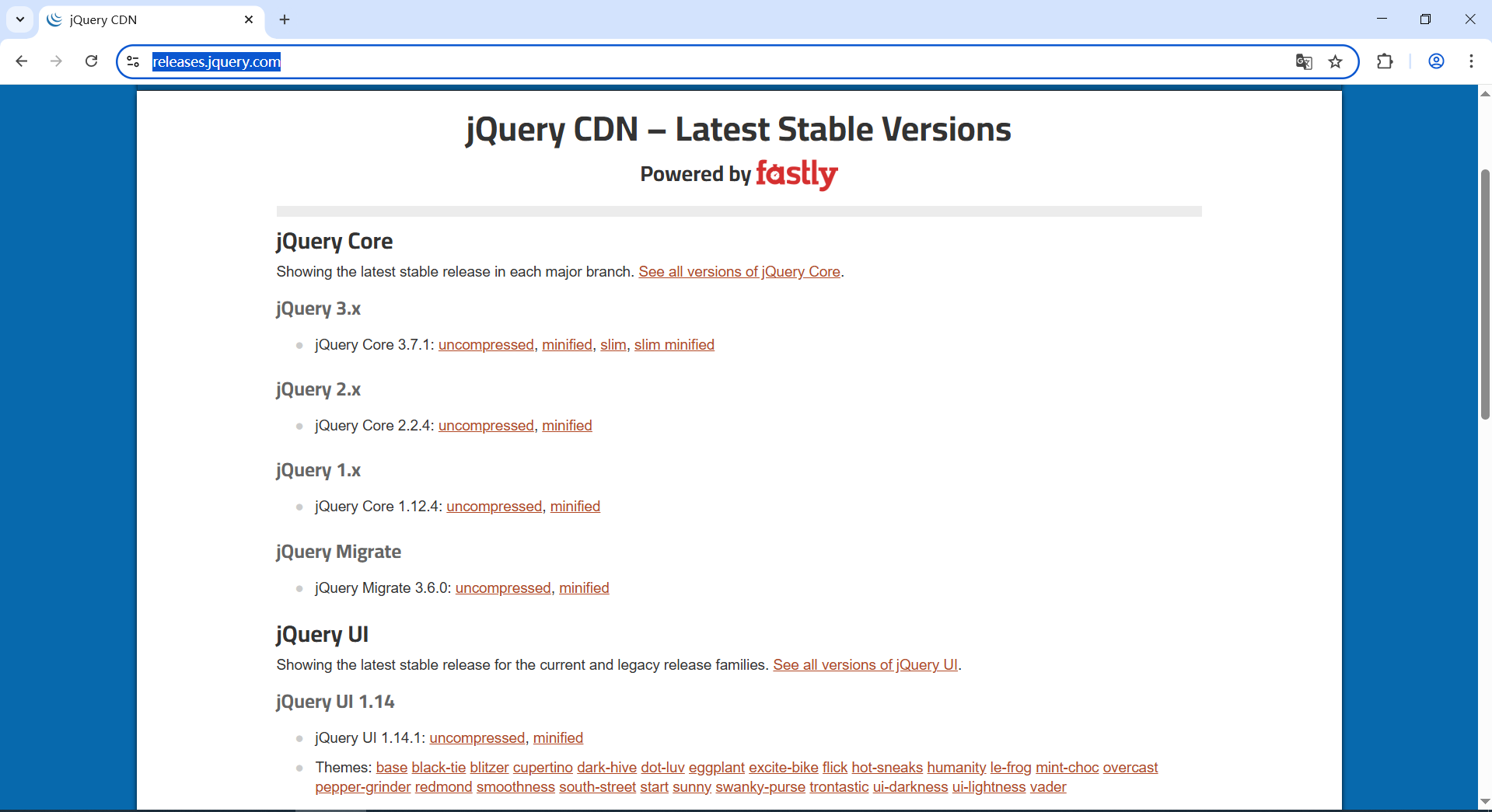The height and width of the screenshot is (812, 1492).
Task: Open the le-frog theme link
Action: point(1011,768)
